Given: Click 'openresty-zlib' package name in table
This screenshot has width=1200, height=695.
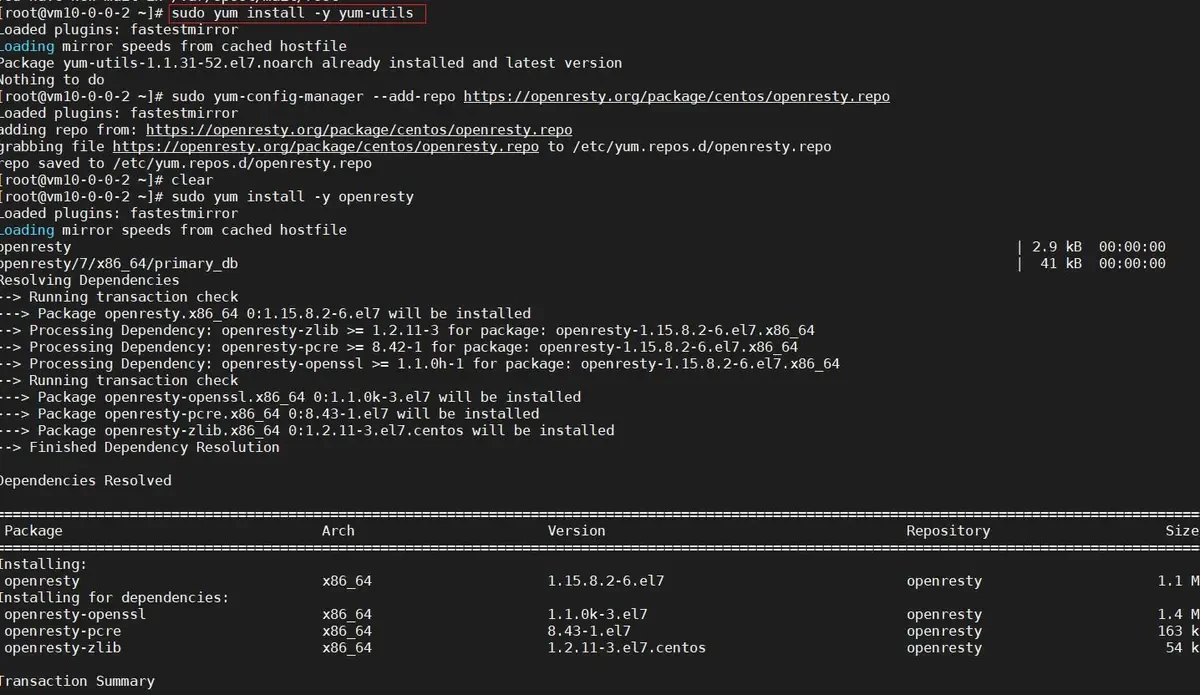Looking at the screenshot, I should point(63,647).
